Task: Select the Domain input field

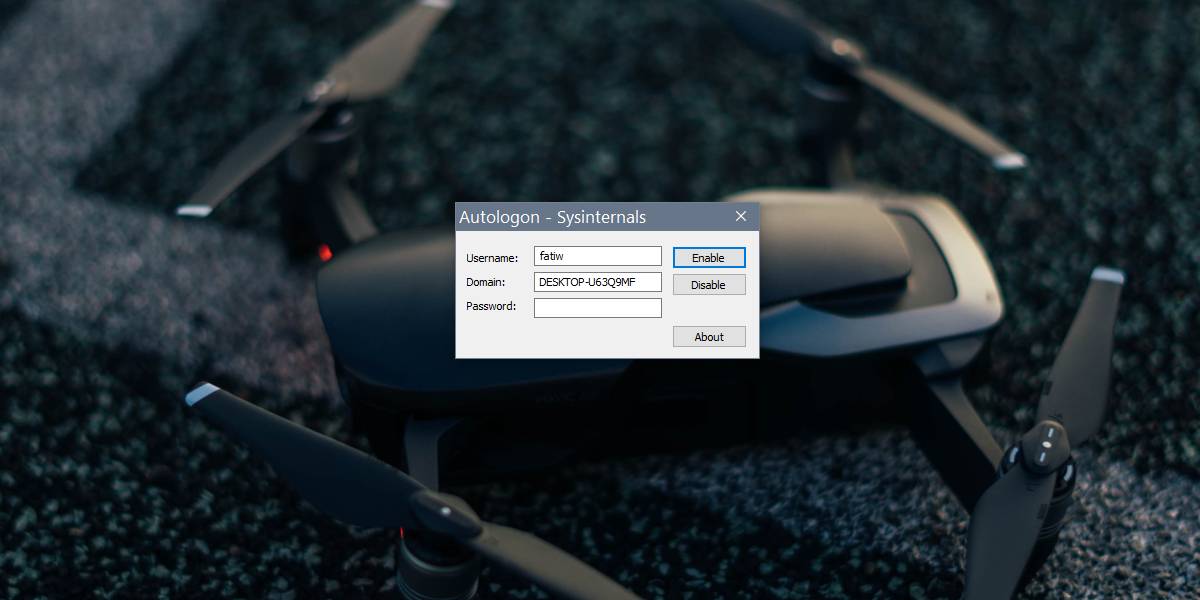Action: (598, 282)
